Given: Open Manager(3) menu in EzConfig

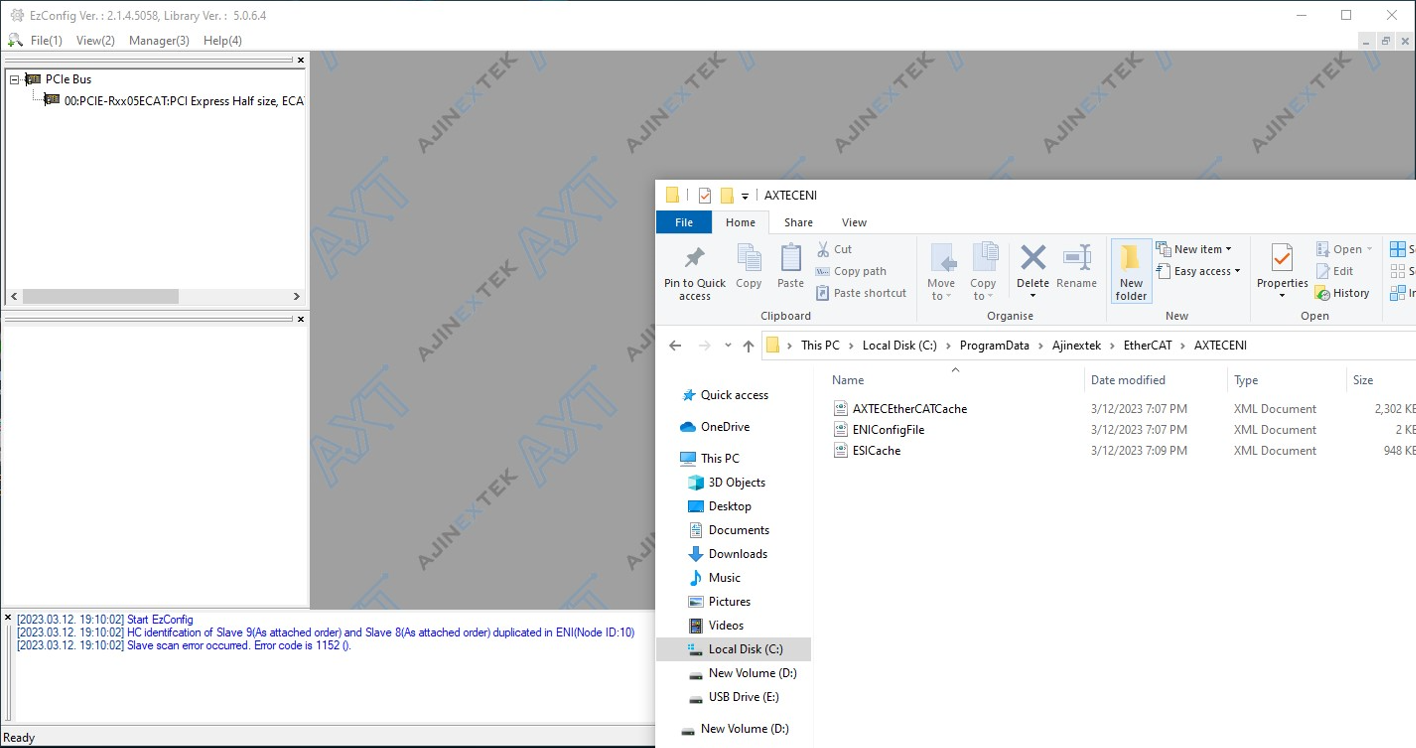Looking at the screenshot, I should click(x=159, y=40).
